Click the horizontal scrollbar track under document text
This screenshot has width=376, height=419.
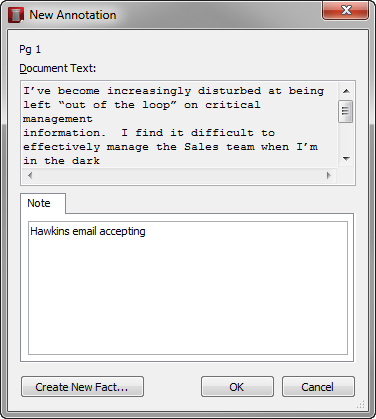pos(179,175)
